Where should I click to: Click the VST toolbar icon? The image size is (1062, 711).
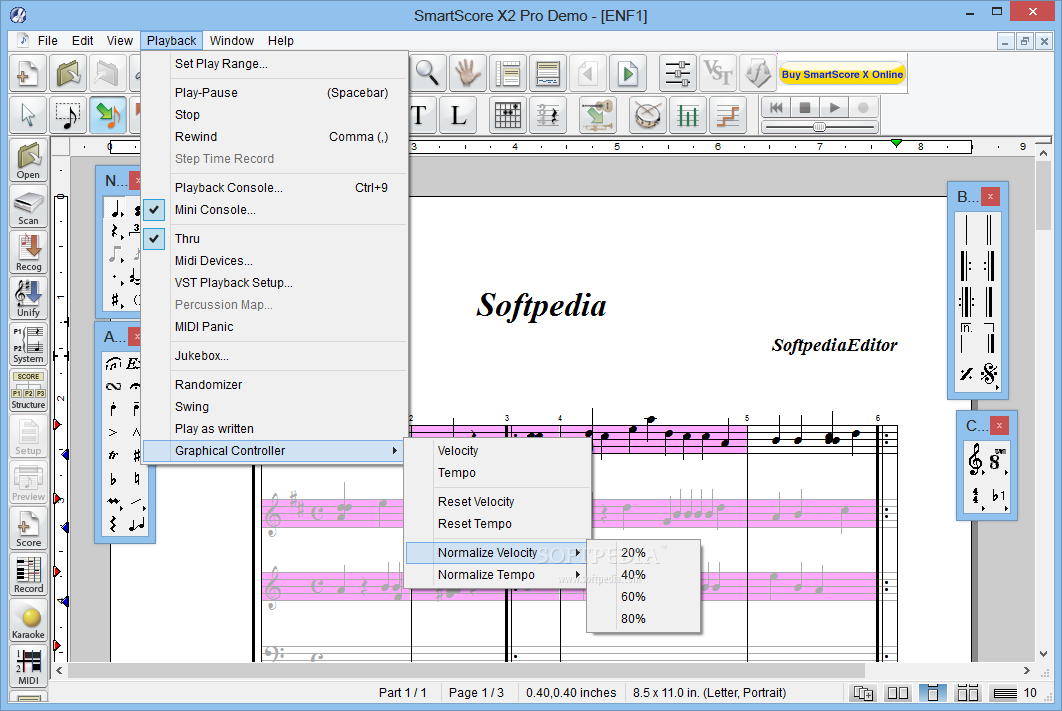(x=717, y=73)
